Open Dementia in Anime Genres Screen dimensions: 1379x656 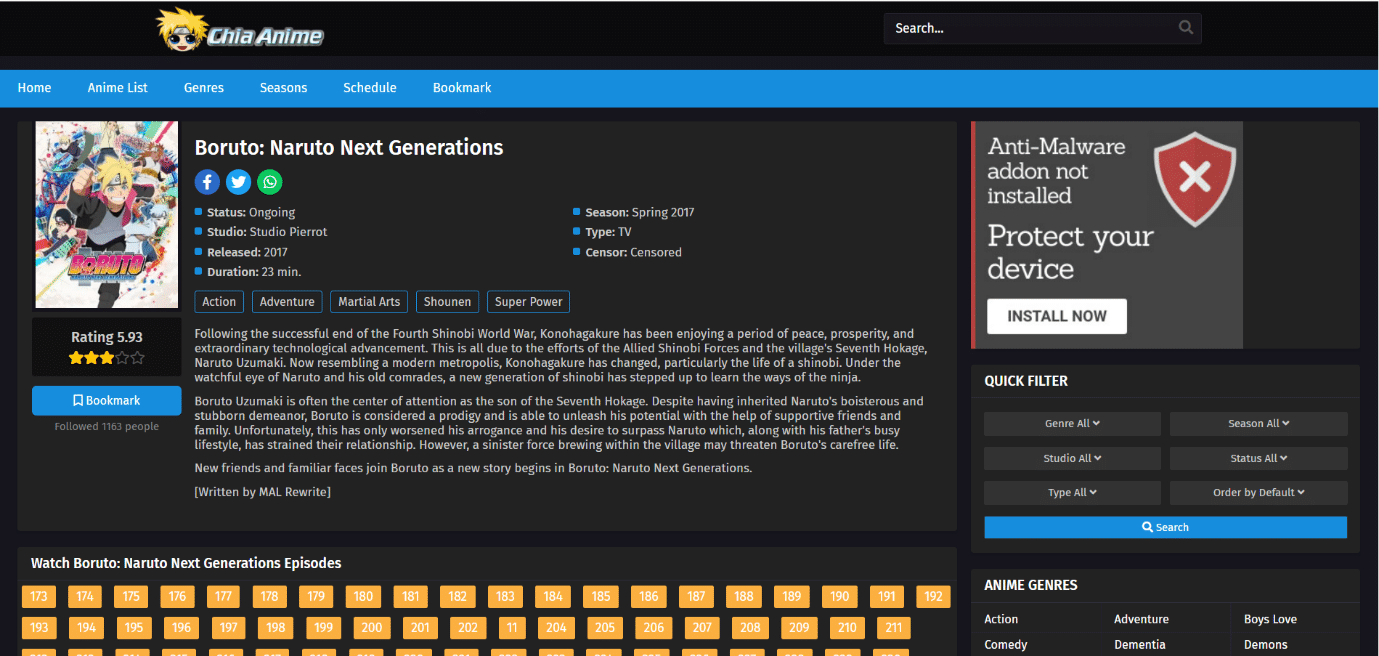click(1140, 645)
